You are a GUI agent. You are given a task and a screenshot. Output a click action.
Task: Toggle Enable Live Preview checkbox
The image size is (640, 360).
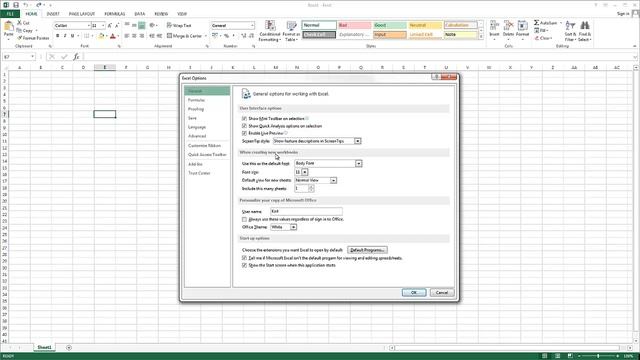tap(244, 133)
